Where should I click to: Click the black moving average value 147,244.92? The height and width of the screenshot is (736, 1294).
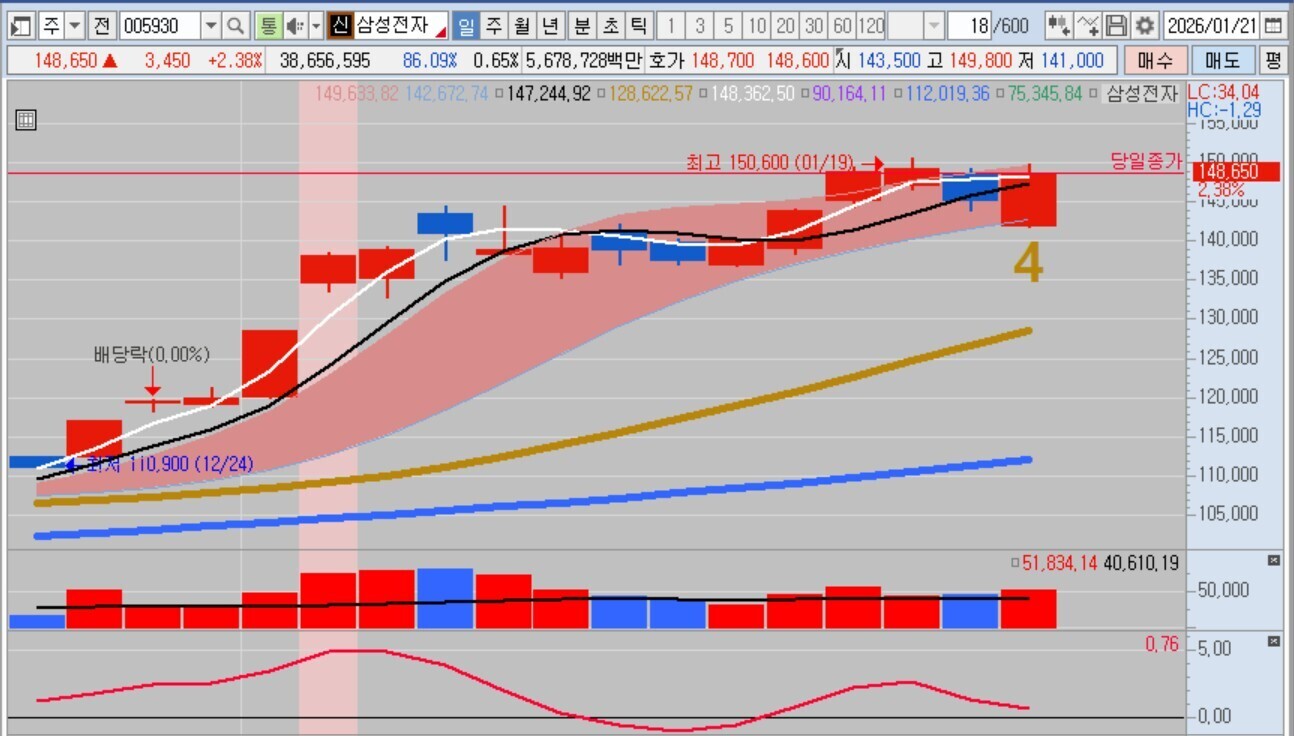[549, 94]
